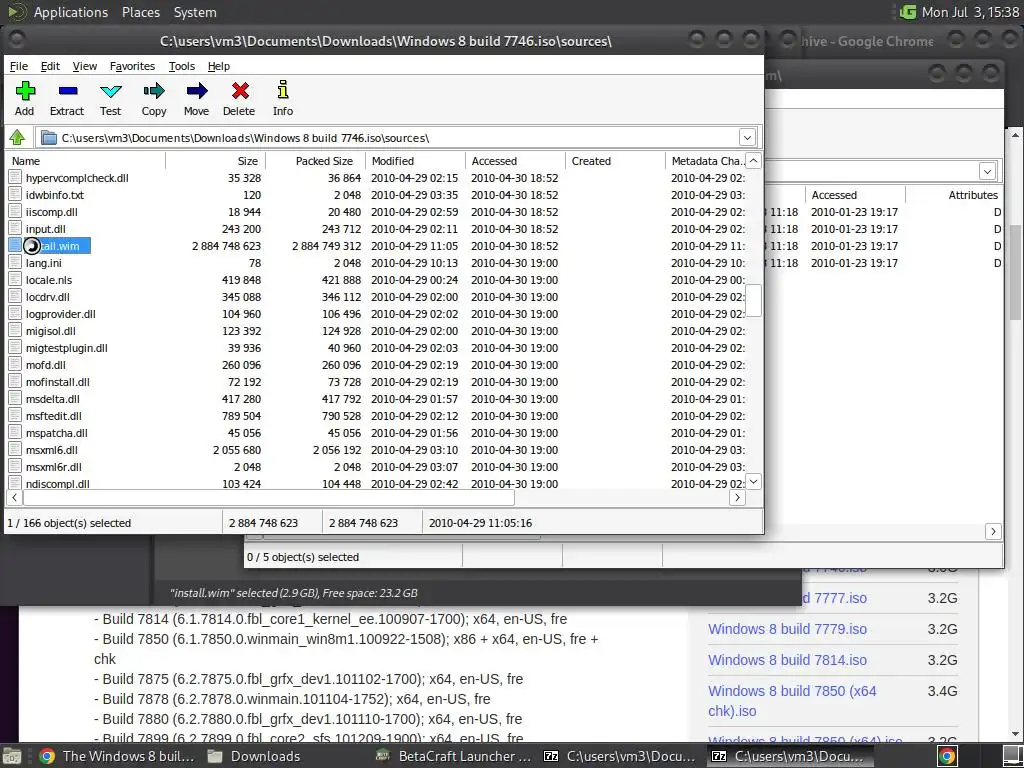The width and height of the screenshot is (1024, 768).
Task: Open the File menu
Action: [x=19, y=66]
